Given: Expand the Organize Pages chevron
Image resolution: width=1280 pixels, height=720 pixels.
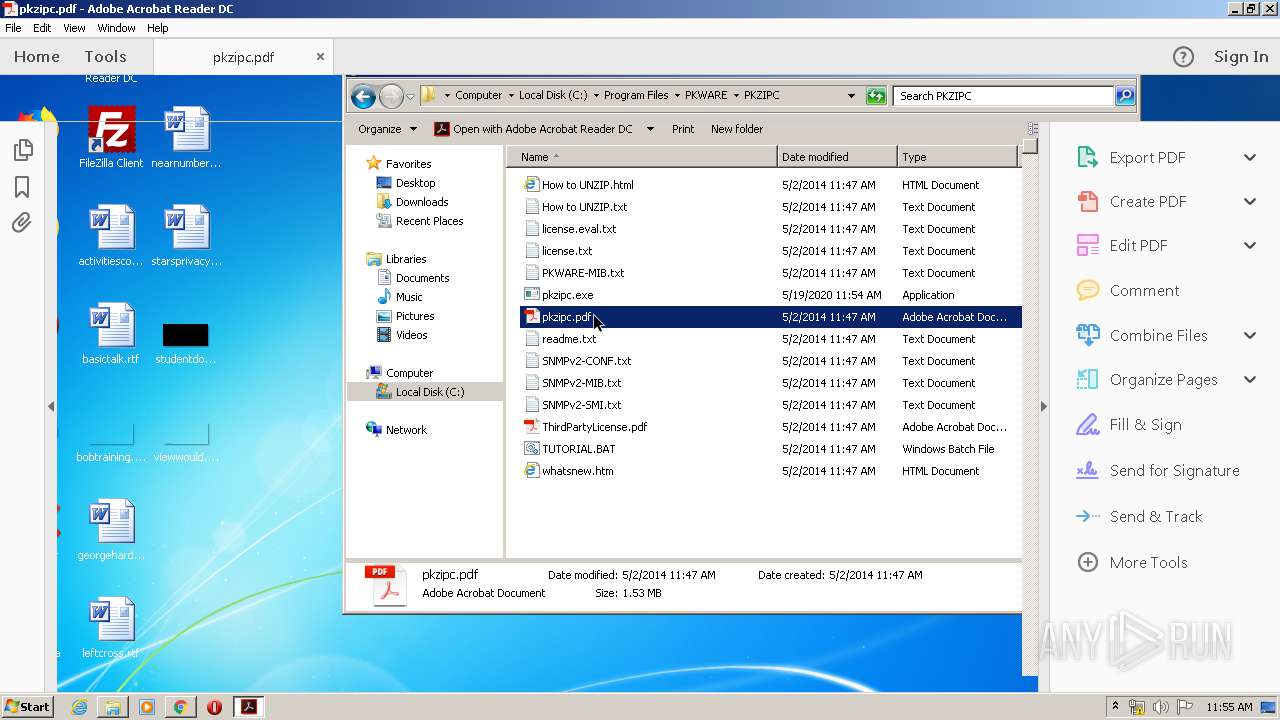Looking at the screenshot, I should click(x=1250, y=379).
